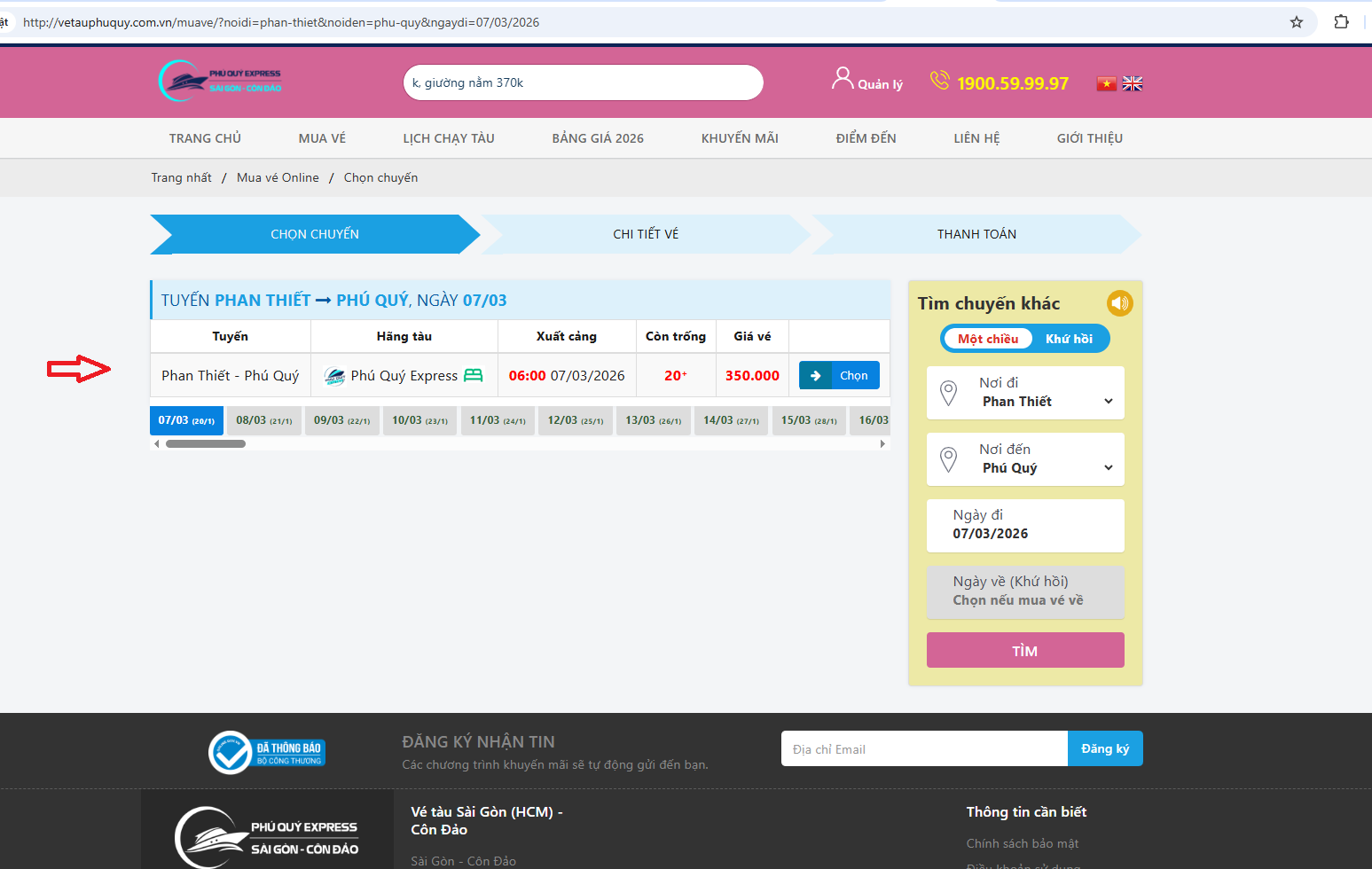Select the Một chiều one-way option
This screenshot has width=1372, height=869.
(987, 339)
